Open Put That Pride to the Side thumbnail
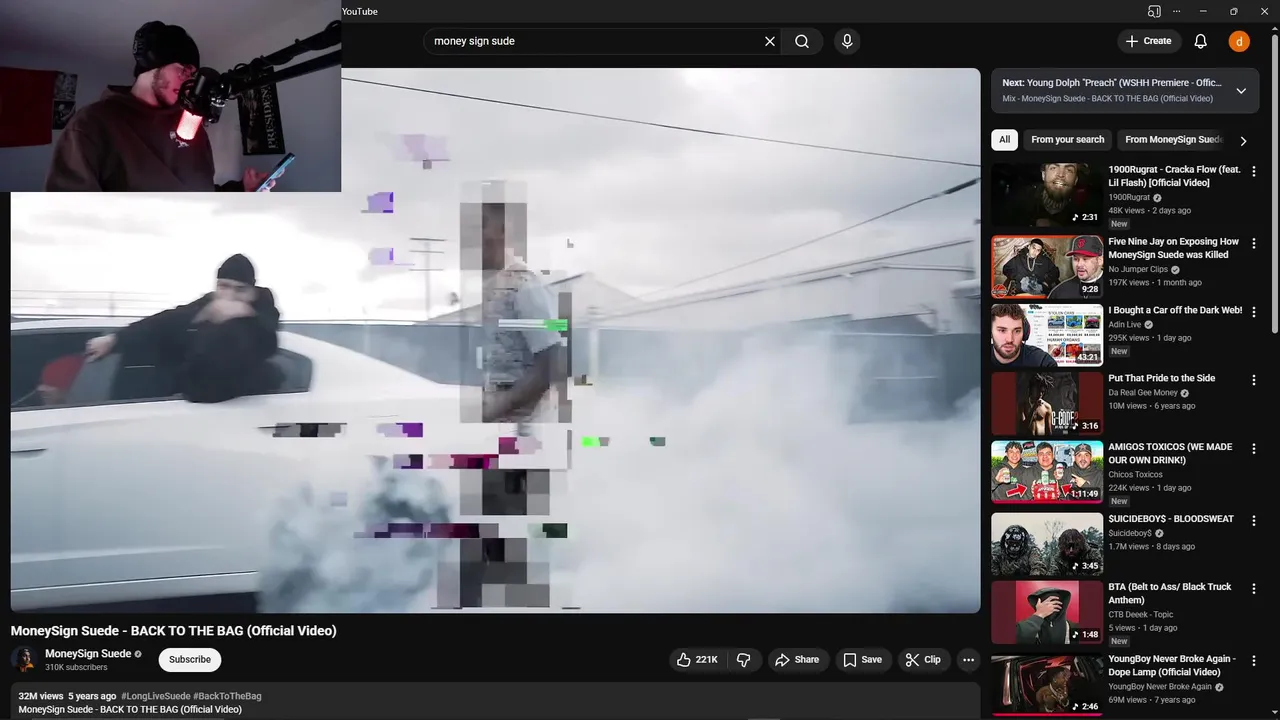 [1047, 403]
